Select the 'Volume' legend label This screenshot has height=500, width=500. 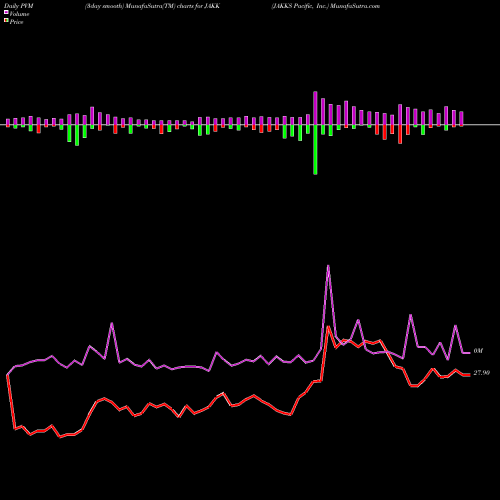(x=19, y=14)
